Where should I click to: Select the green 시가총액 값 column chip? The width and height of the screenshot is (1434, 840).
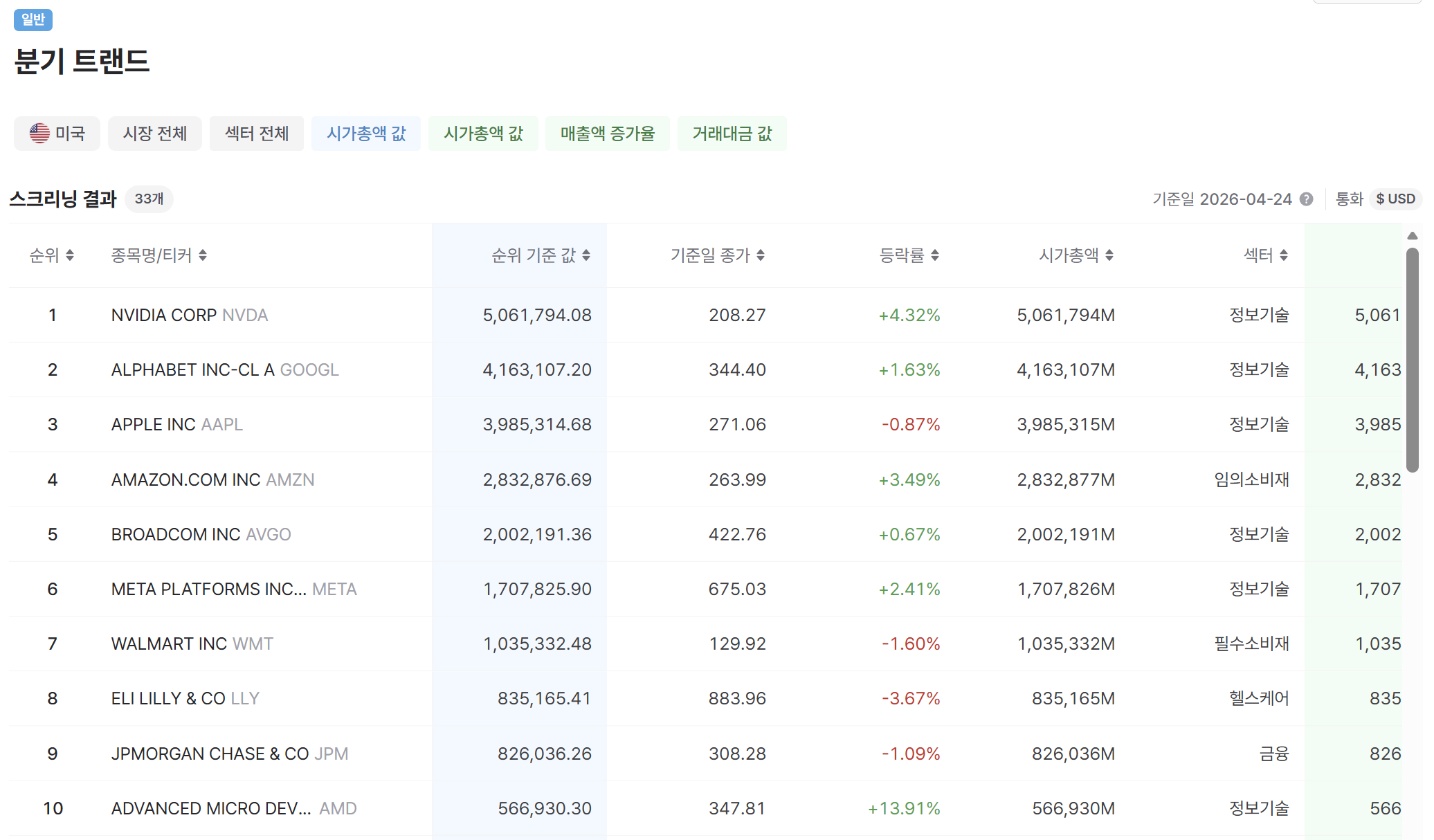(483, 134)
